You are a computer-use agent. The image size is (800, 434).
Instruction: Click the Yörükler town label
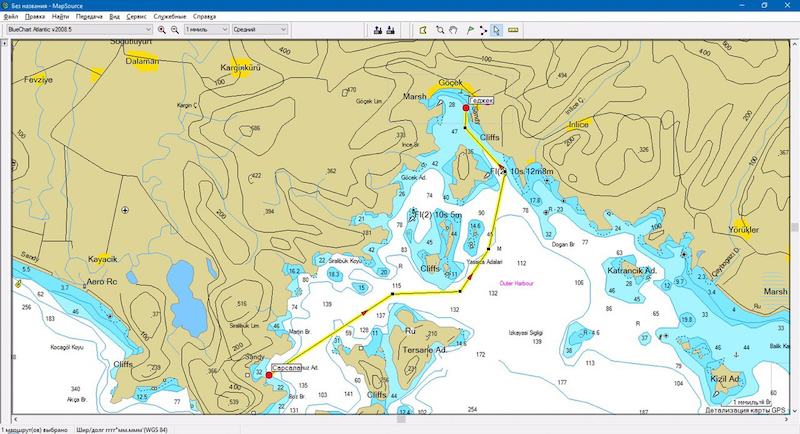pos(743,230)
